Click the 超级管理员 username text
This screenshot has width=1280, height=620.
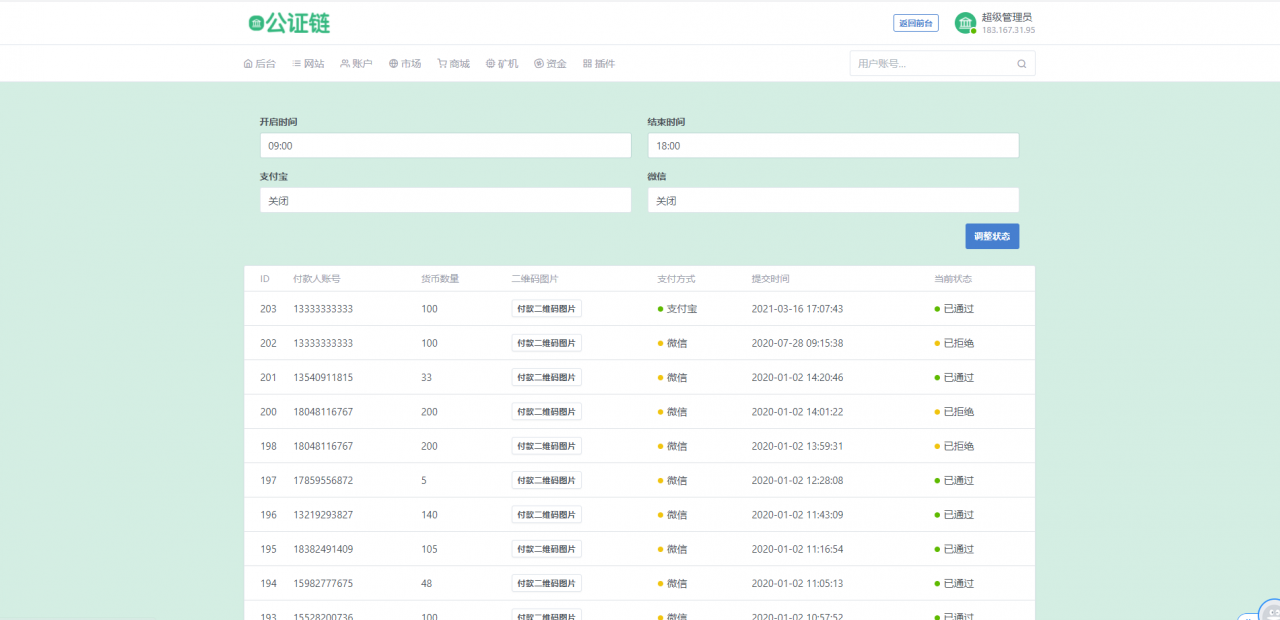[x=1006, y=17]
